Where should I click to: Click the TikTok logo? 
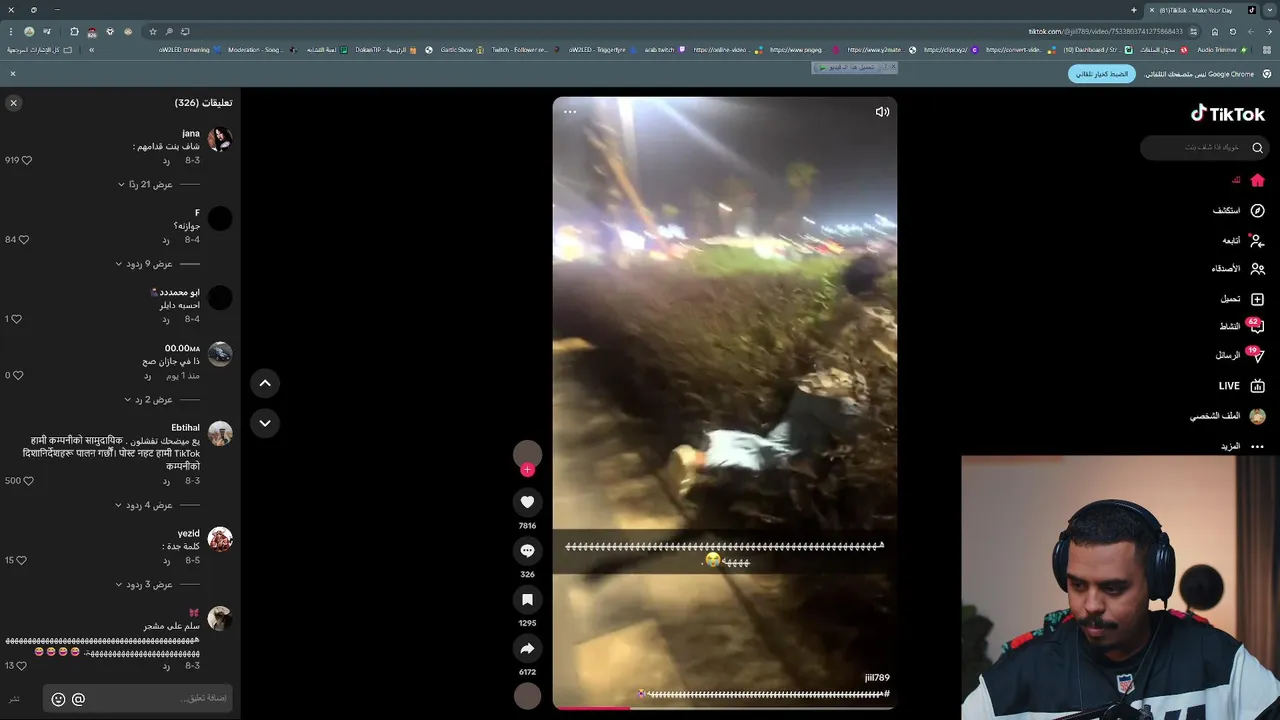(1228, 113)
